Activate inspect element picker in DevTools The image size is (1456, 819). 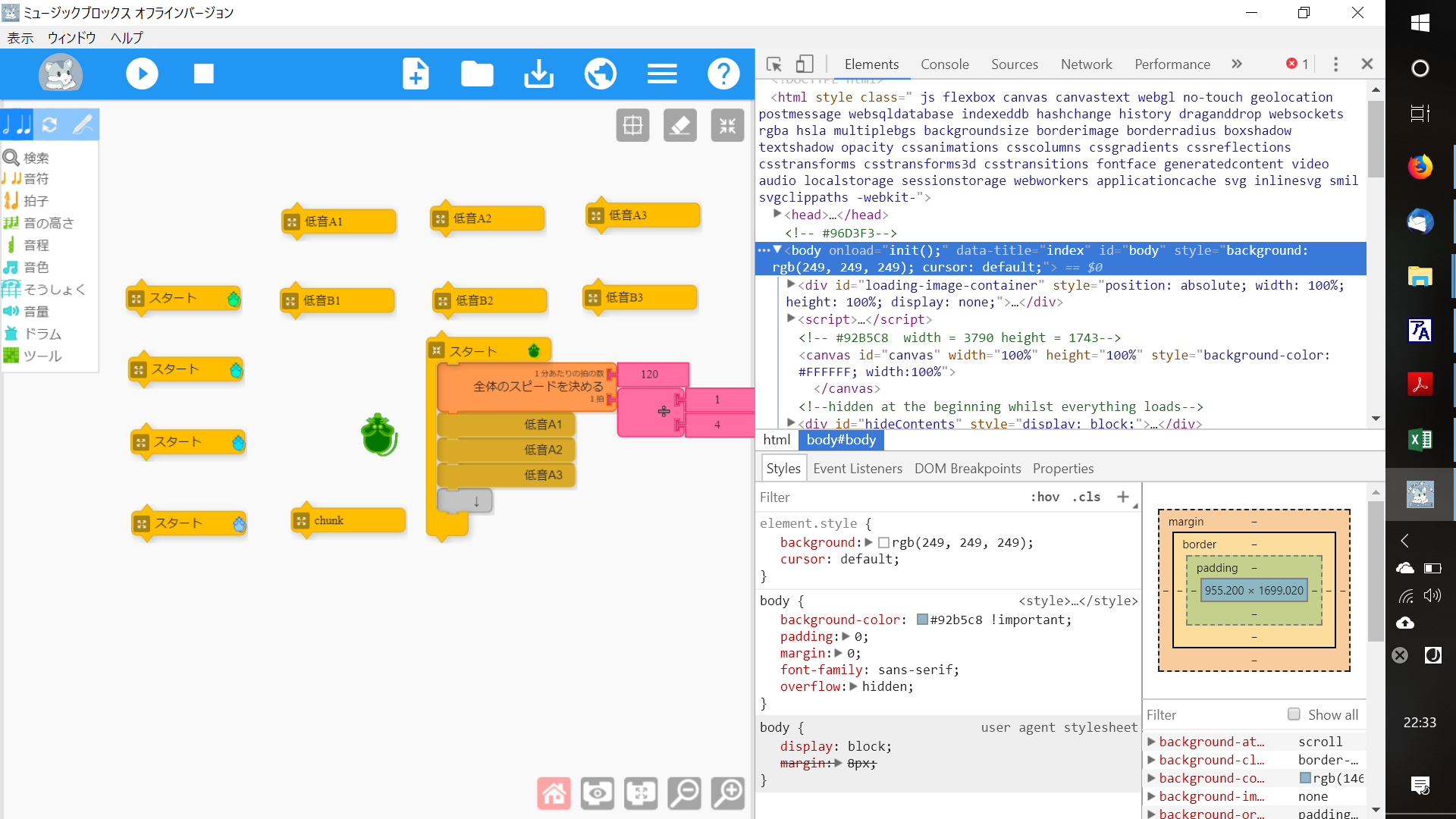[x=773, y=64]
